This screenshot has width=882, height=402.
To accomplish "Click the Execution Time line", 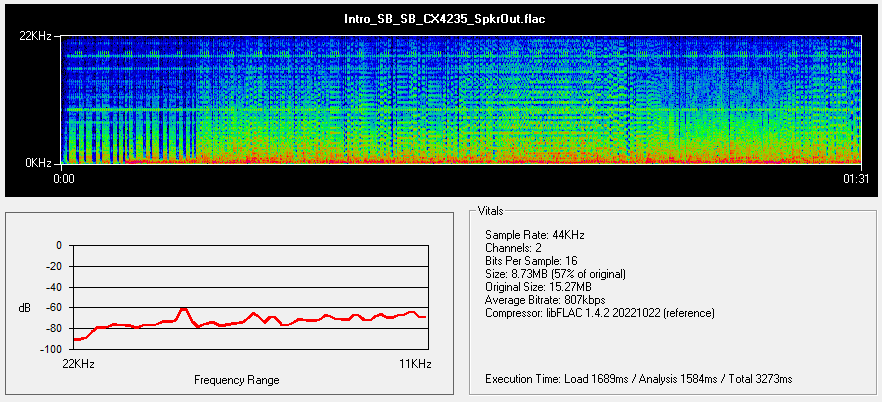I will [638, 379].
